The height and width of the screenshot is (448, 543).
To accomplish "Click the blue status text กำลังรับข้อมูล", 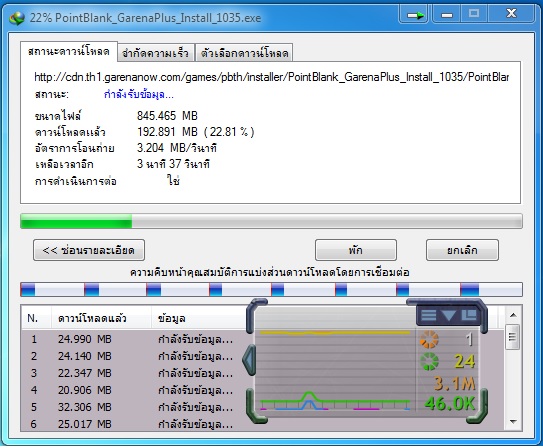I will (x=139, y=95).
